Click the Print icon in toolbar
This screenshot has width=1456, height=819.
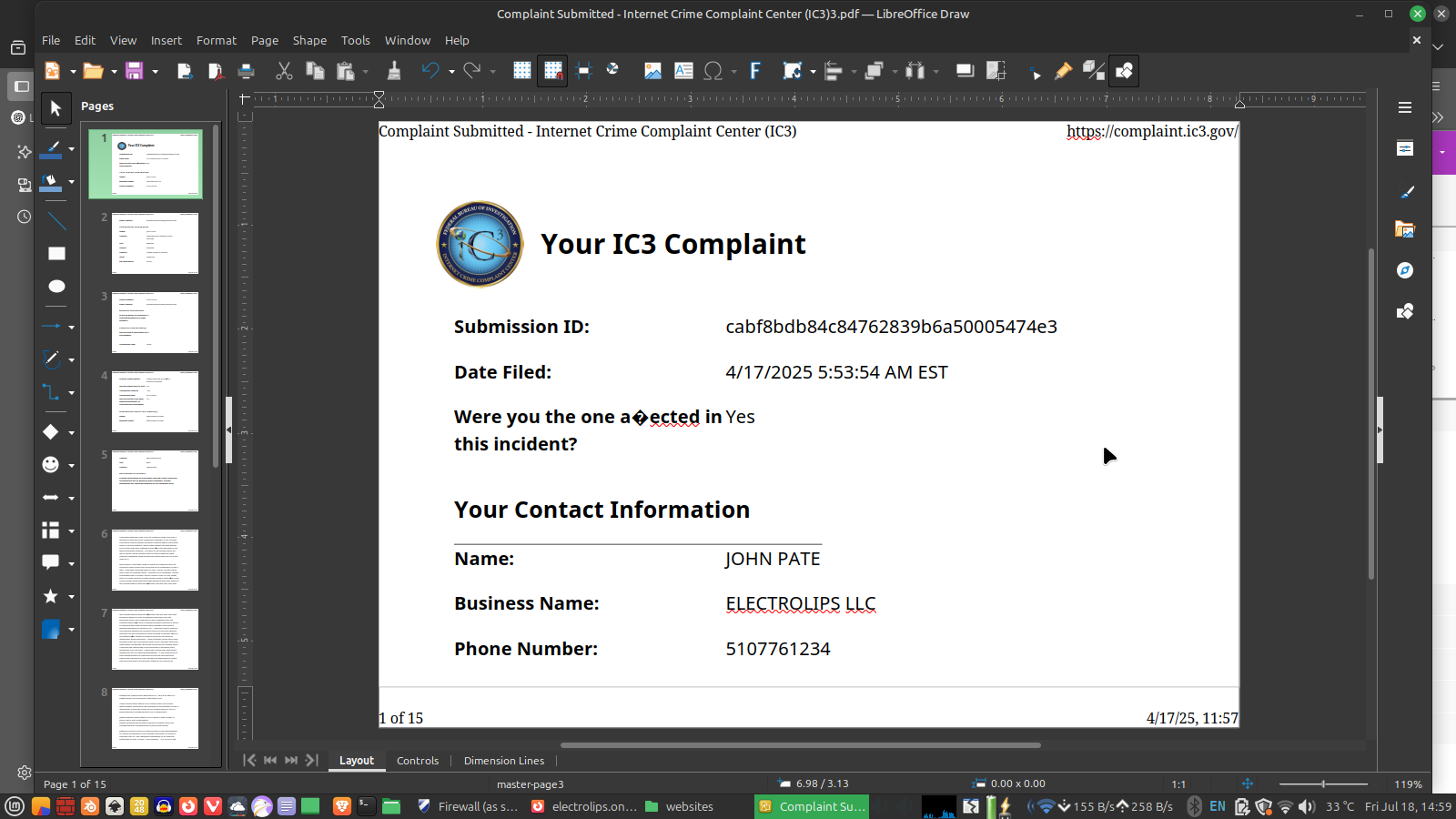246,71
